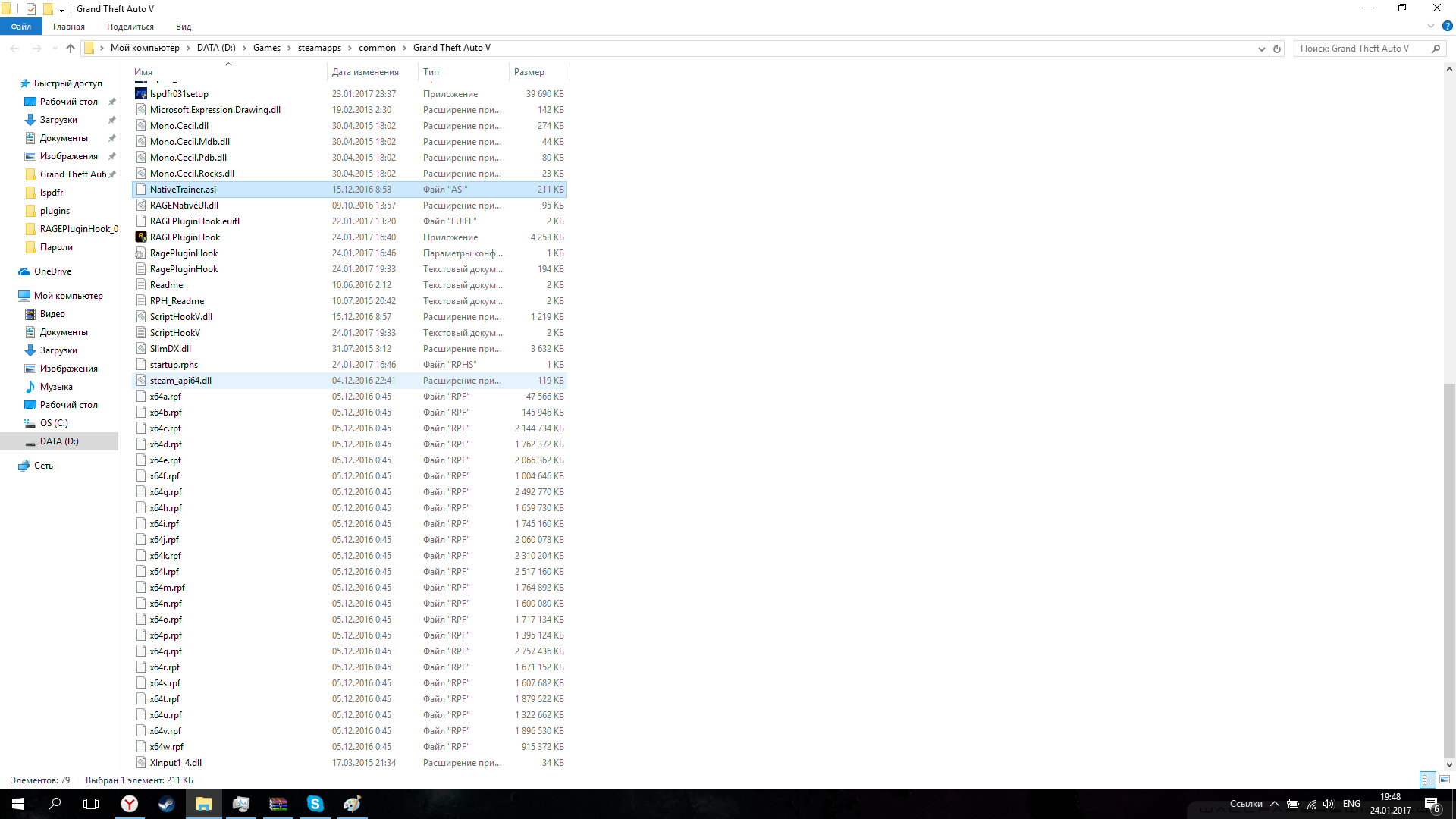1456x819 pixels.
Task: Click the Up one level arrow
Action: coord(71,49)
